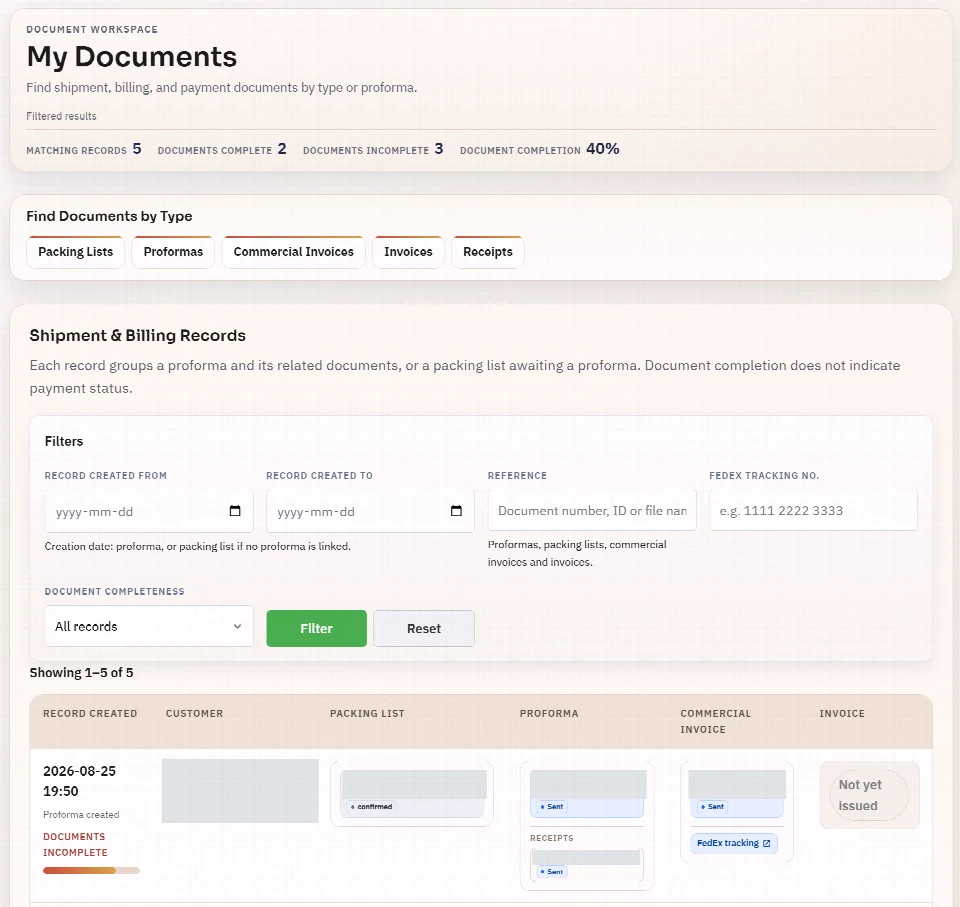The height and width of the screenshot is (907, 960).
Task: Open the Packing Lists document type
Action: click(x=75, y=252)
